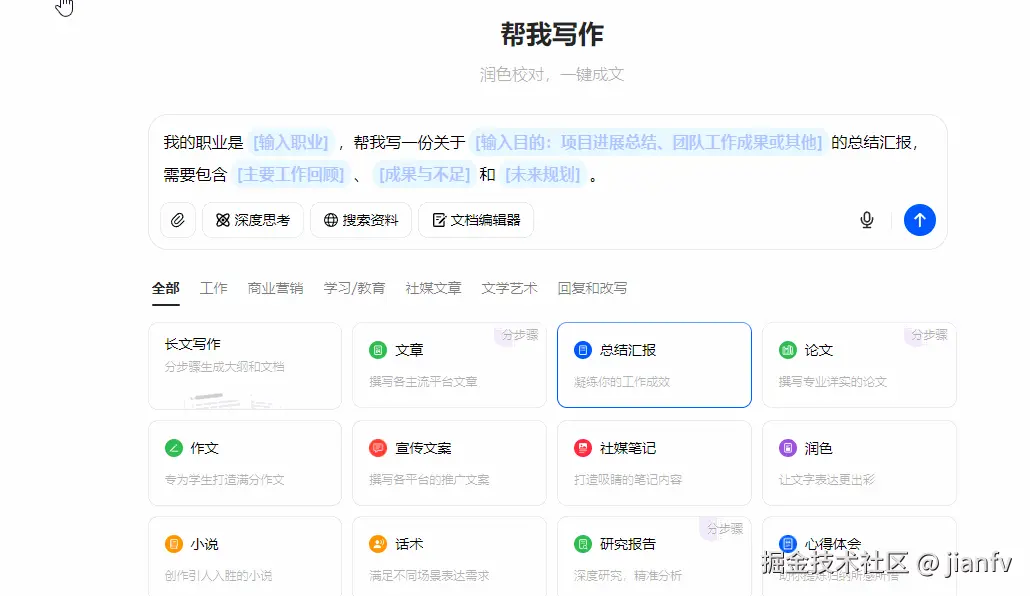This screenshot has height=596, width=1030.
Task: Select the 文章 card title
Action: click(x=409, y=350)
